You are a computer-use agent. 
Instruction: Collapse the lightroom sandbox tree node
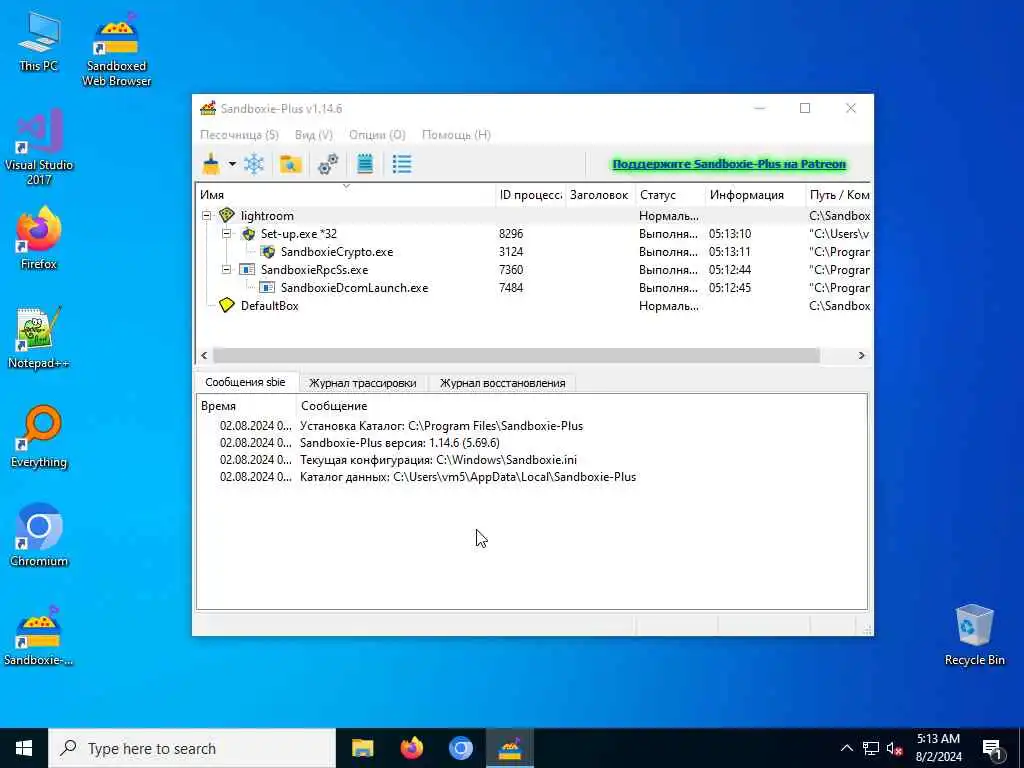tap(207, 216)
